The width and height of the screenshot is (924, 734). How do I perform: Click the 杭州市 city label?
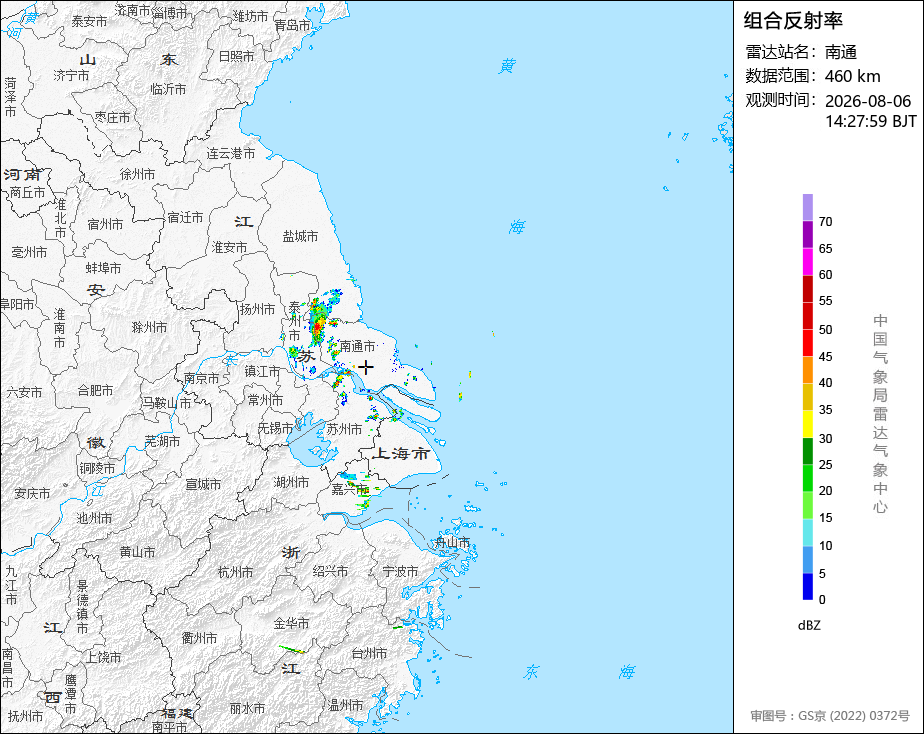click(x=235, y=572)
